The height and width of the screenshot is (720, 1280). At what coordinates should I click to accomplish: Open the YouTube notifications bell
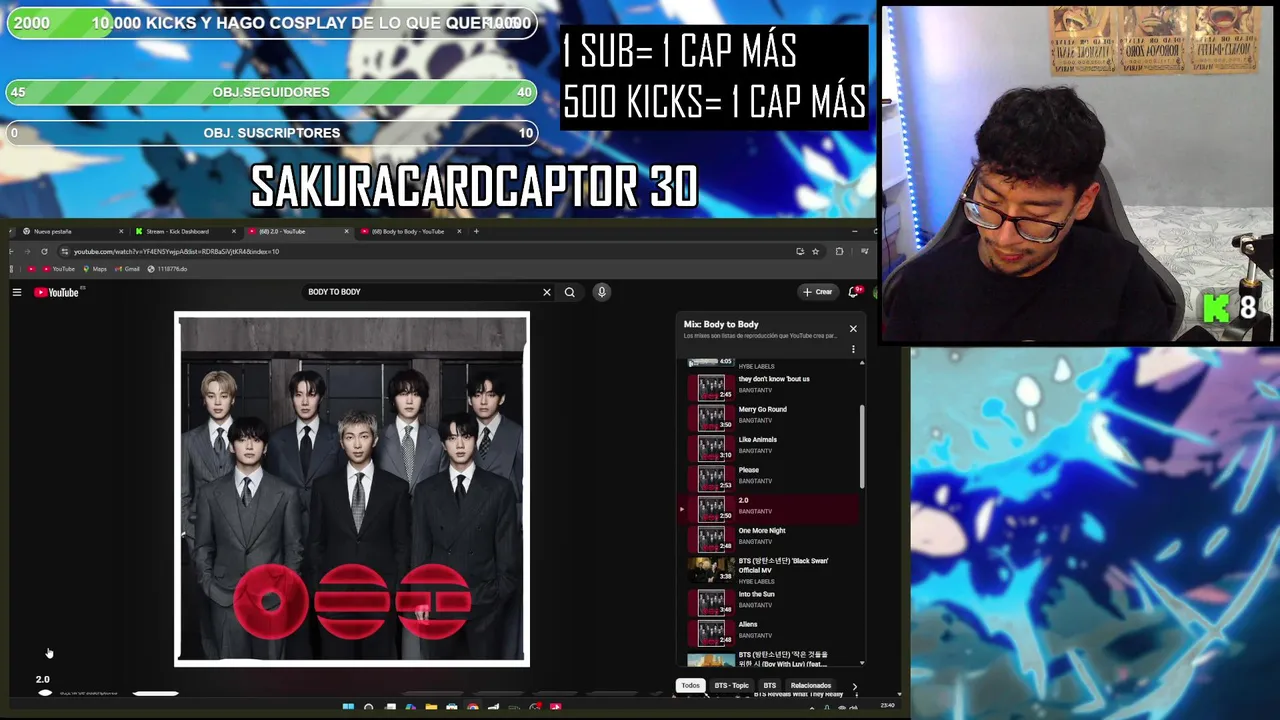[x=854, y=292]
